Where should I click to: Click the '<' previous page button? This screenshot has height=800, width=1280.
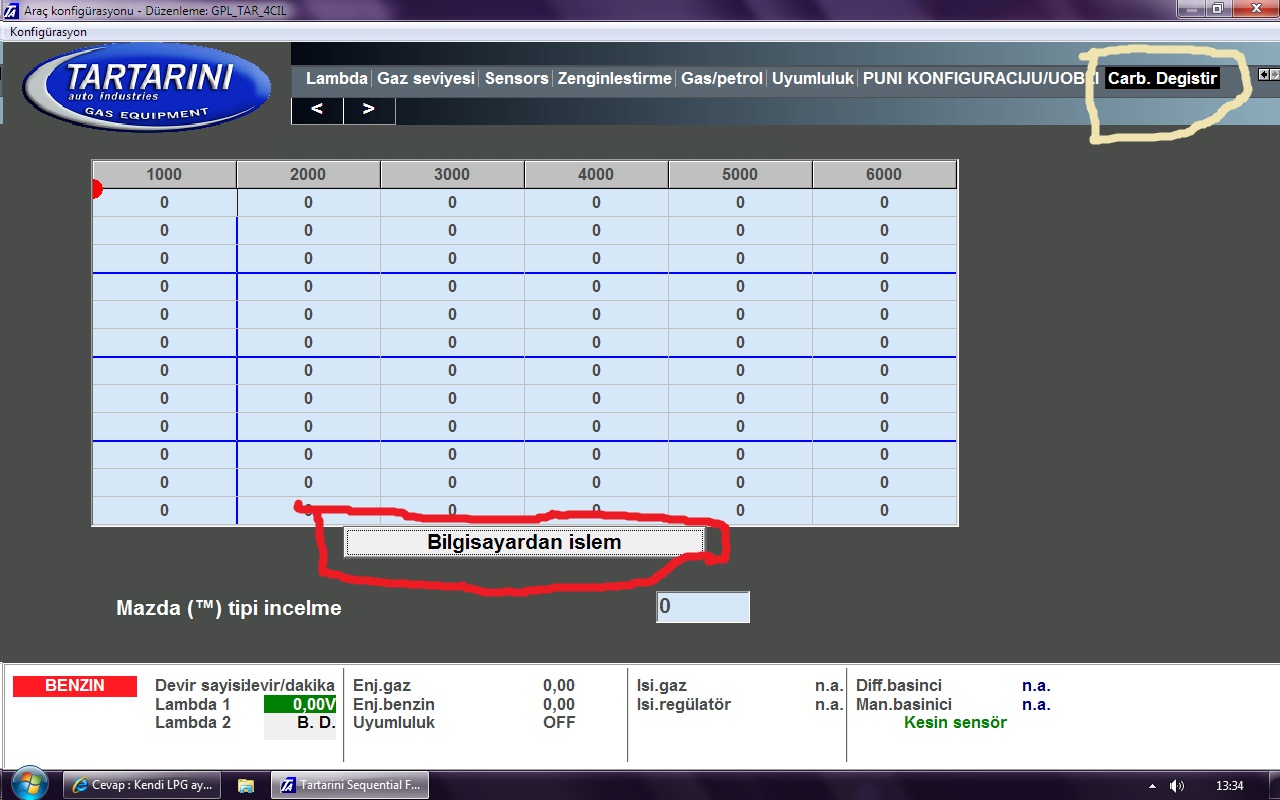pyautogui.click(x=317, y=110)
